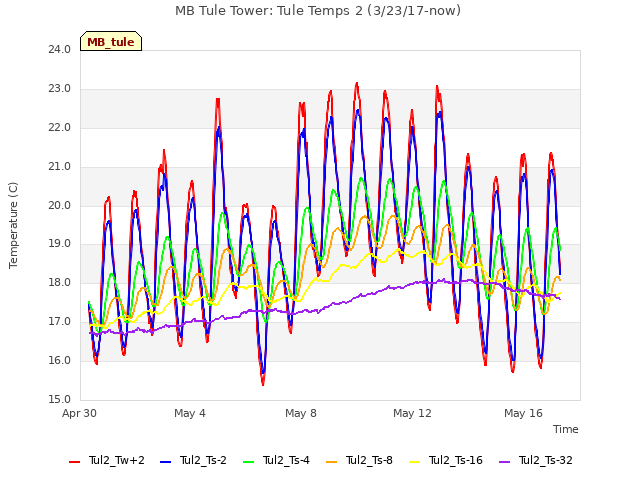640x480 pixels.
Task: Click the MB_tule label box
Action: 111,41
